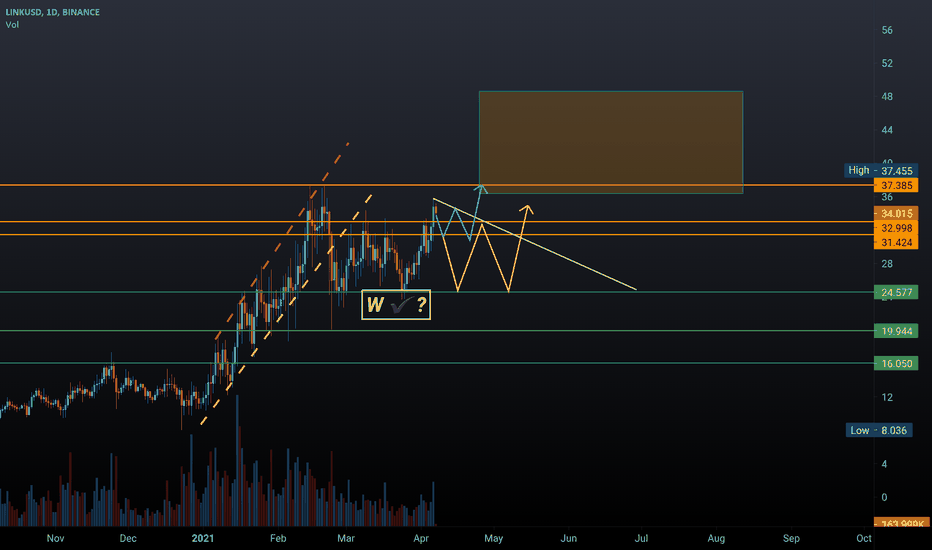932x550 pixels.
Task: Click Oct on the time axis
Action: pyautogui.click(x=864, y=538)
